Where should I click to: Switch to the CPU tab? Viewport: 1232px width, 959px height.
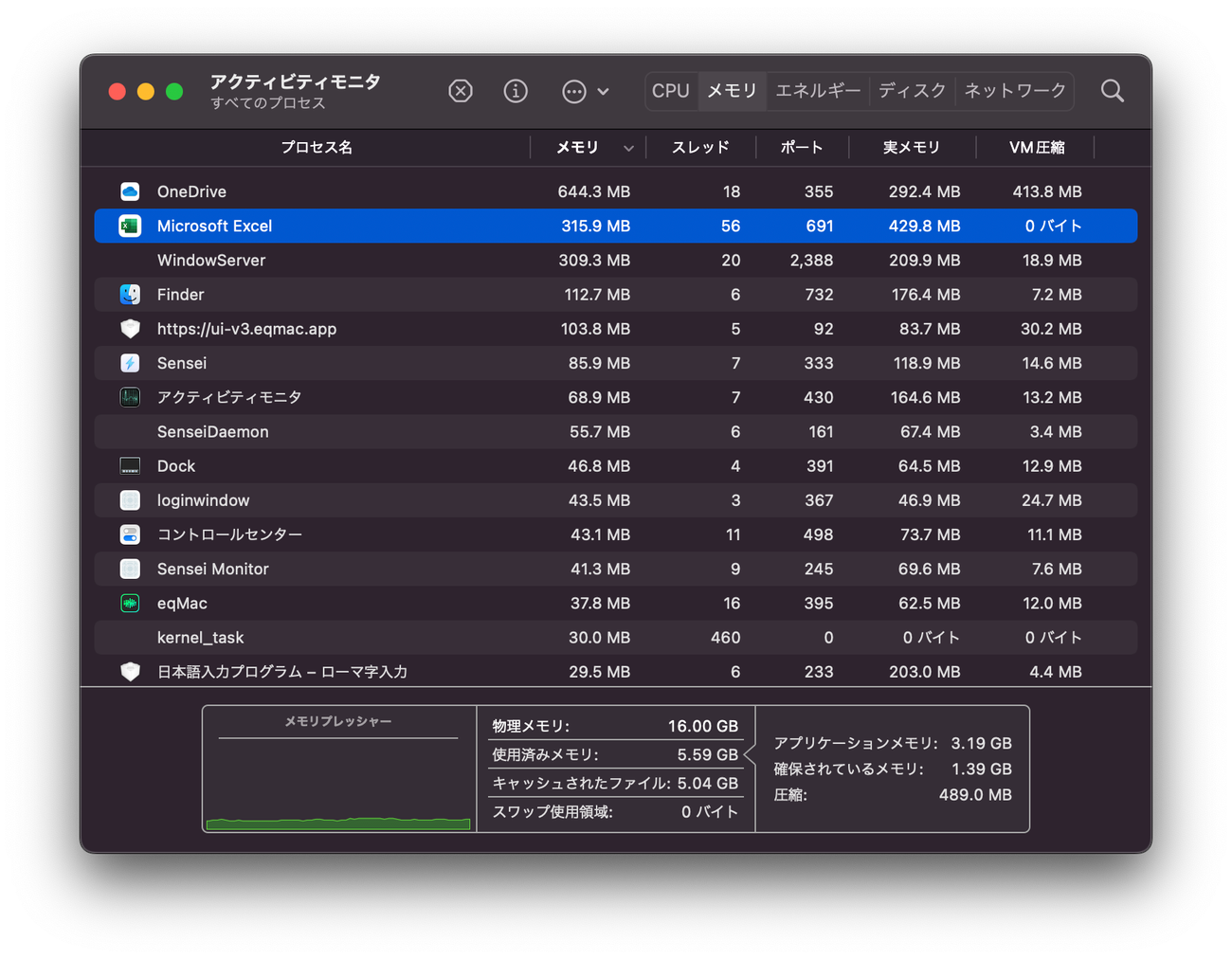pos(671,91)
